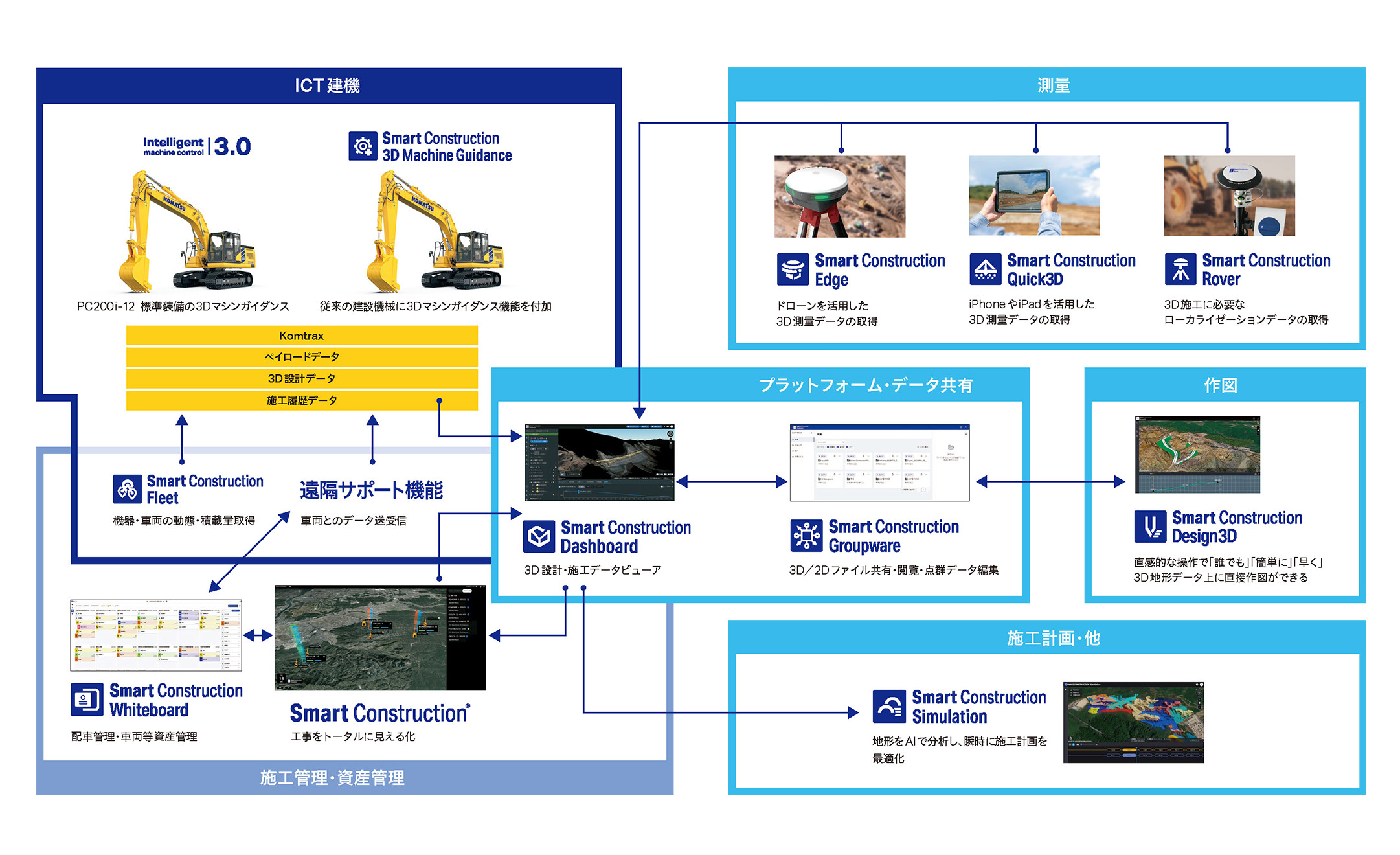The width and height of the screenshot is (1400, 855).
Task: Click the 遠隔サポート機能 heading text
Action: pyautogui.click(x=372, y=490)
